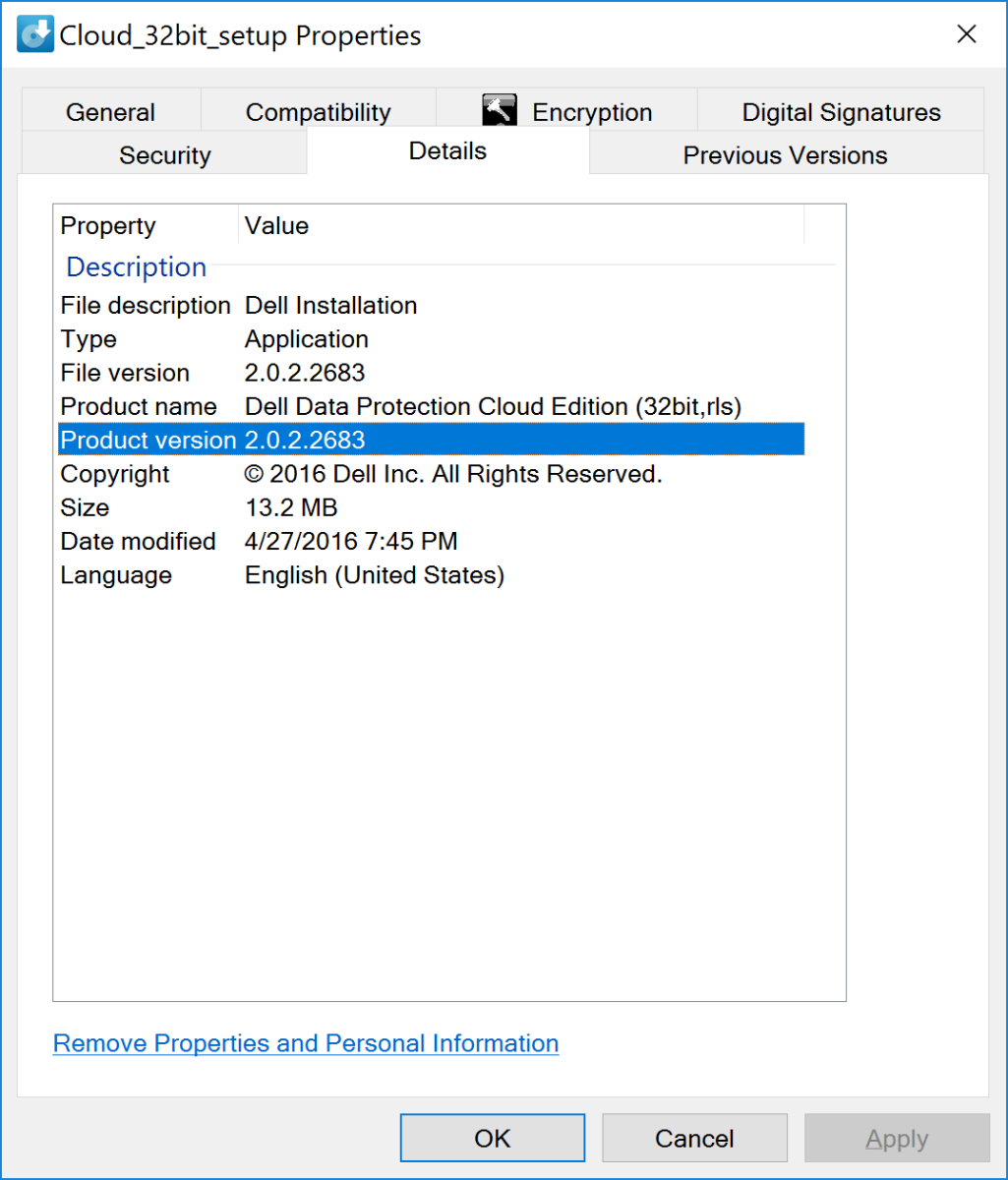The height and width of the screenshot is (1180, 1008).
Task: Click the highlighted Product version row
Action: 295,440
